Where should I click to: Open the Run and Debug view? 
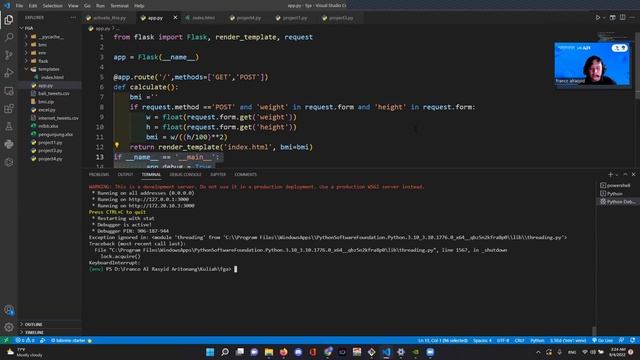tap(9, 73)
